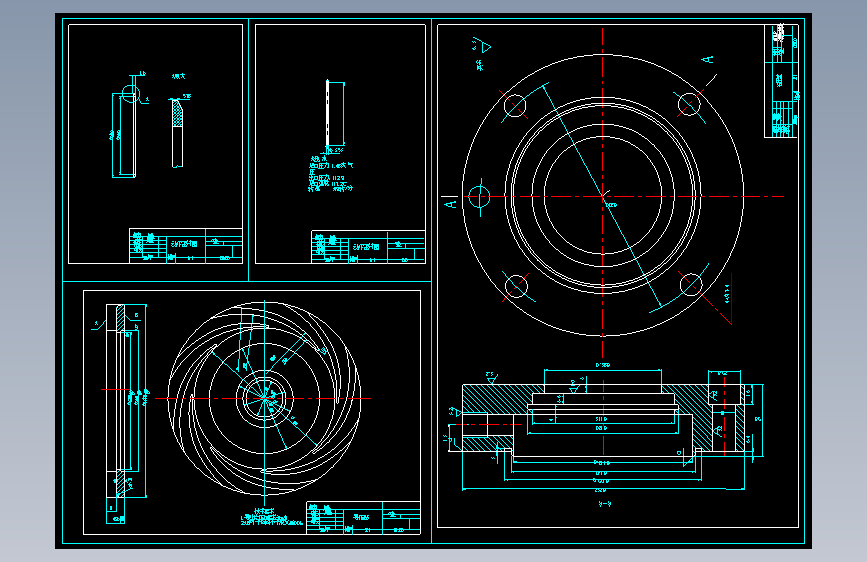This screenshot has height=562, width=867.
Task: Select the lower-right bolt hole on flange
Action: point(691,284)
